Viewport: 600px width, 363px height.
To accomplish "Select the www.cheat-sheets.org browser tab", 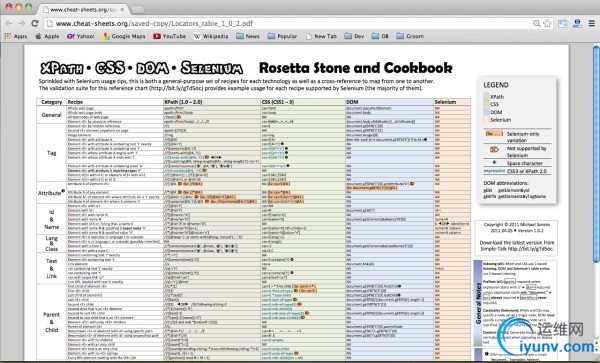I will 83,9.
